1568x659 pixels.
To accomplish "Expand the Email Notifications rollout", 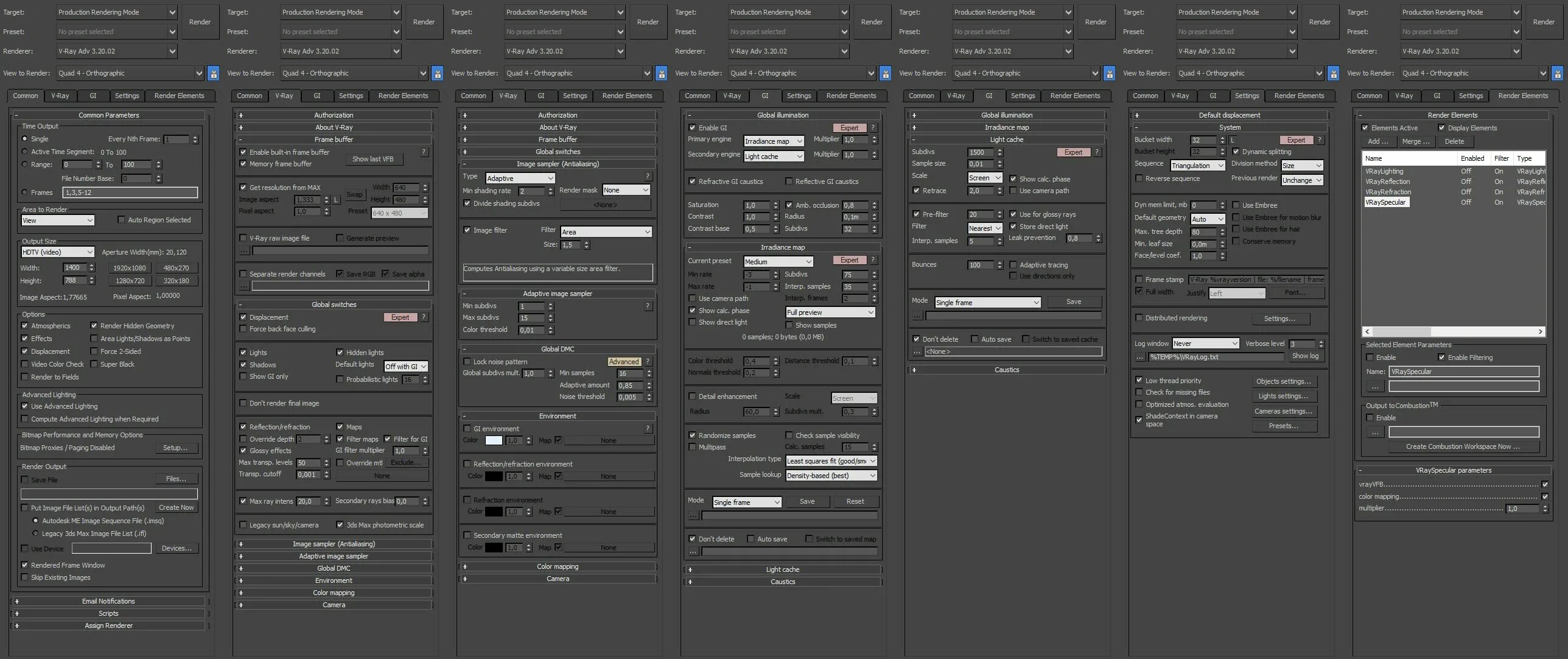I will point(108,601).
